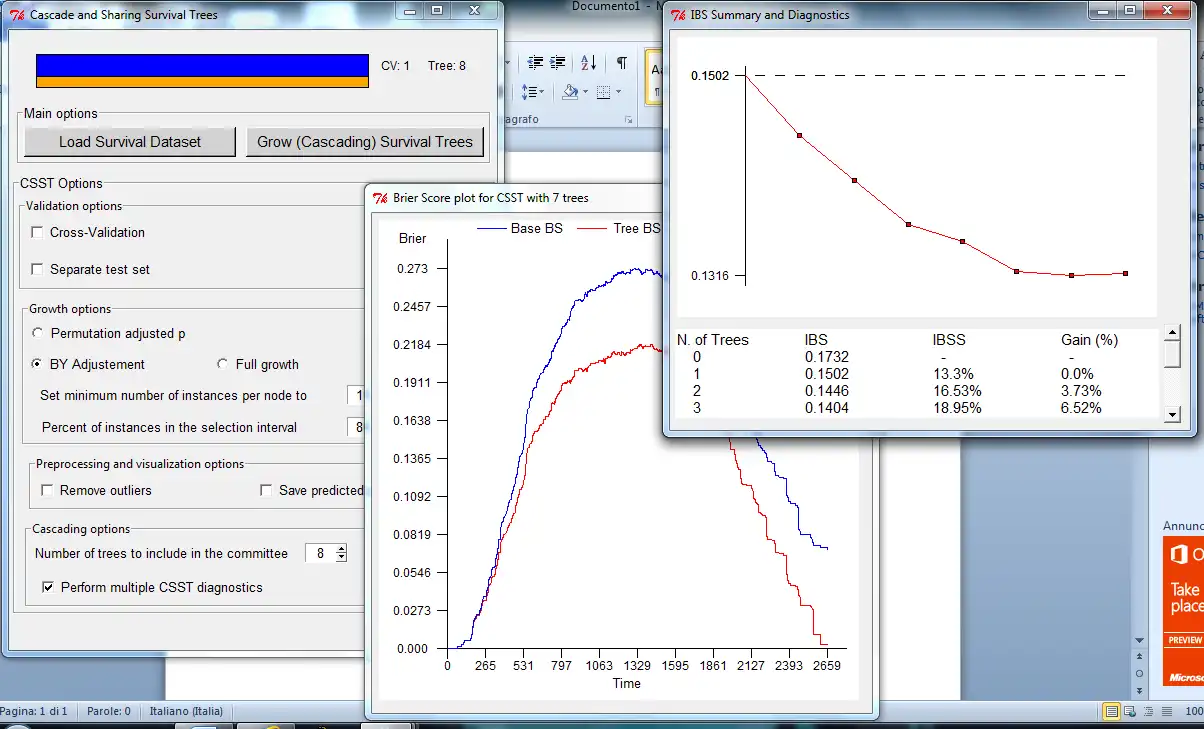Expand the borders dropdown arrow
Screen dimensions: 1204x729
pyautogui.click(x=618, y=92)
